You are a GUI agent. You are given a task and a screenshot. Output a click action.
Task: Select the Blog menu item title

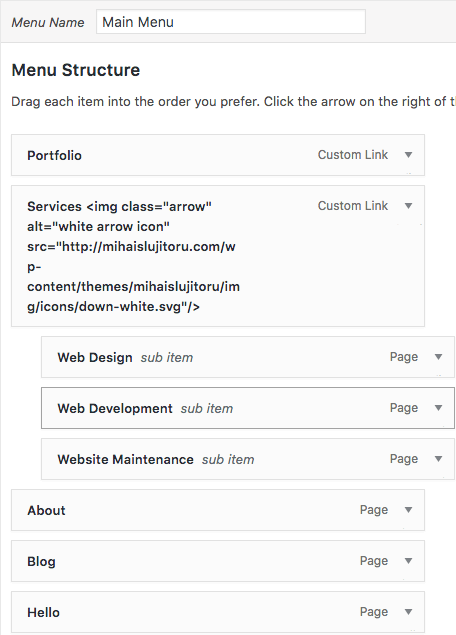click(x=41, y=562)
